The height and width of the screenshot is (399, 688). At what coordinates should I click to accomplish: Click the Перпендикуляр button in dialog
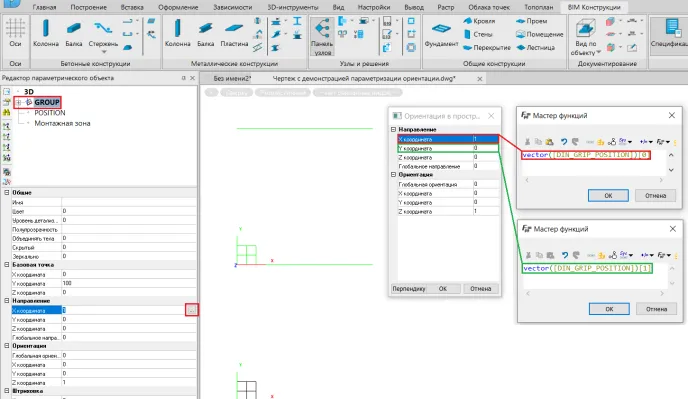pos(408,288)
